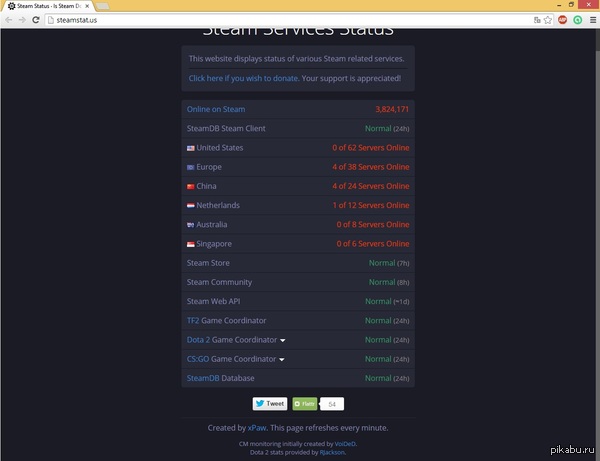Minimize the browser window
This screenshot has height=461, width=600.
click(559, 5)
